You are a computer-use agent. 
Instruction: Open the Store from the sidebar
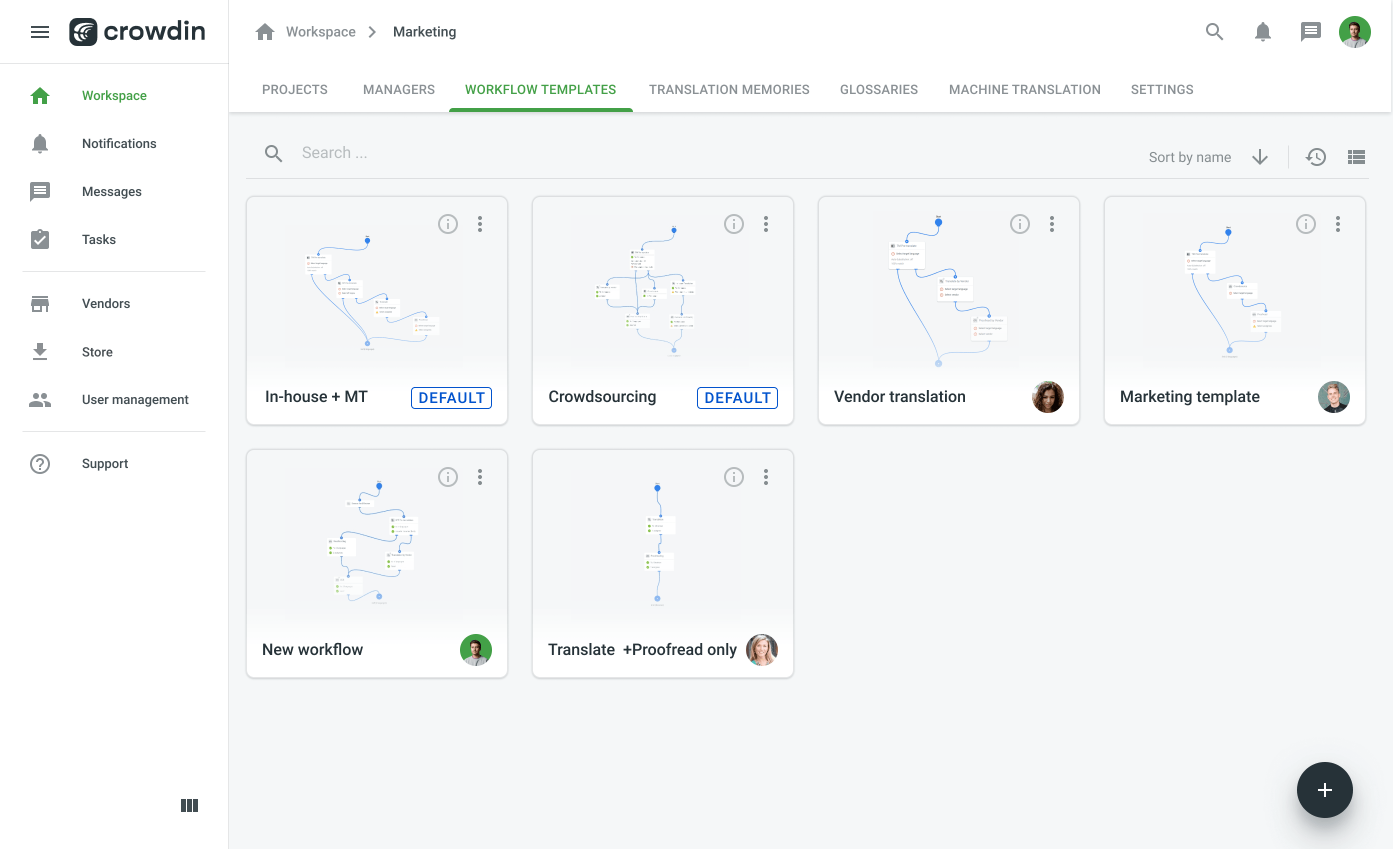[x=40, y=351]
